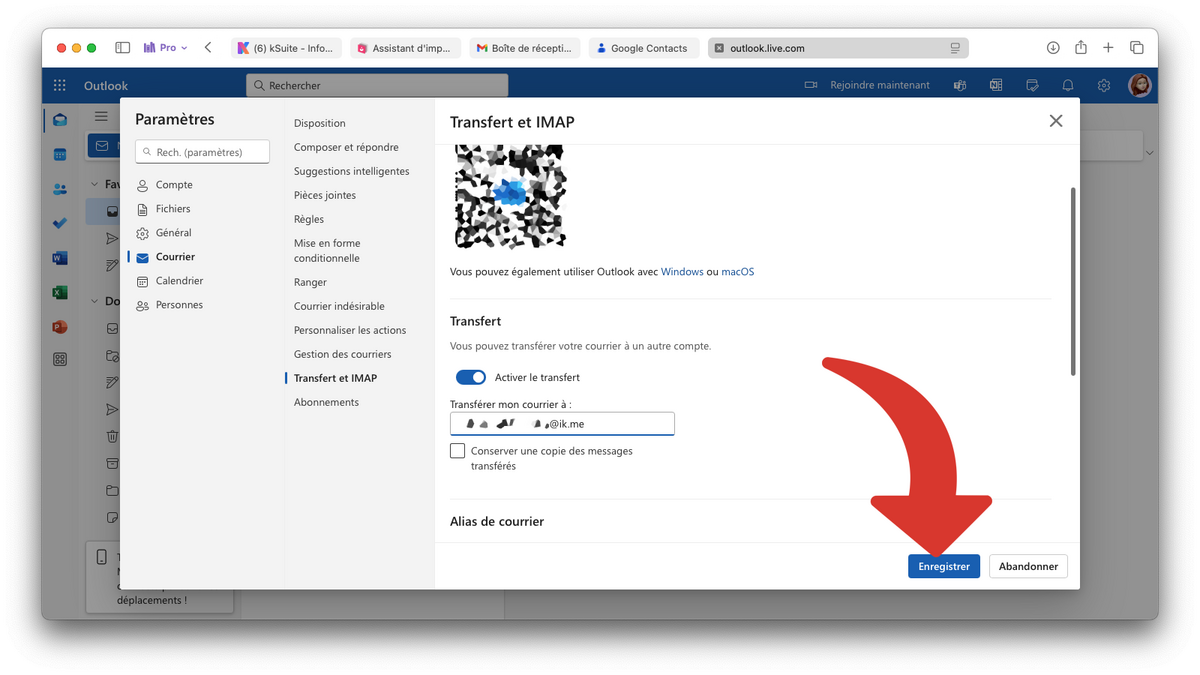Click the Safari share icon
Image resolution: width=1200 pixels, height=675 pixels.
coord(1081,48)
